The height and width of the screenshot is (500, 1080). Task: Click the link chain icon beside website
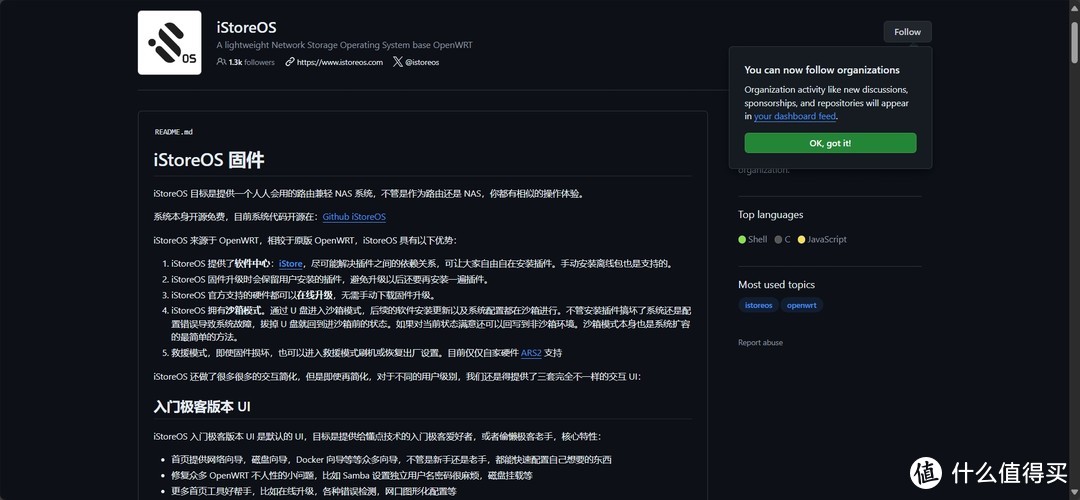[290, 62]
